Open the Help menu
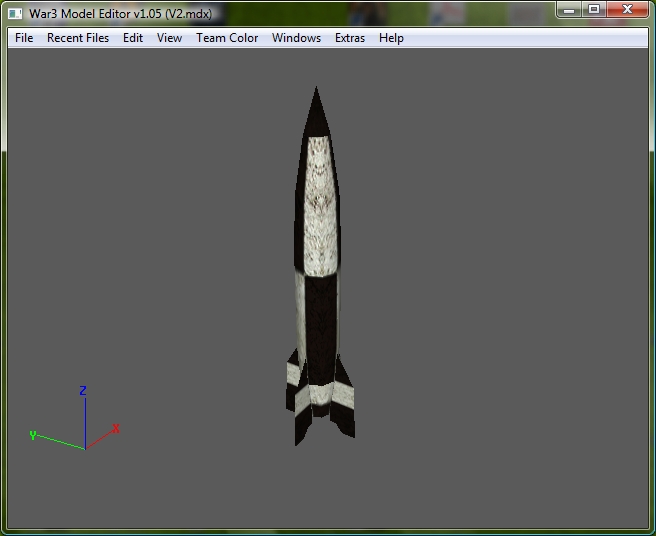The height and width of the screenshot is (536, 656). click(391, 38)
